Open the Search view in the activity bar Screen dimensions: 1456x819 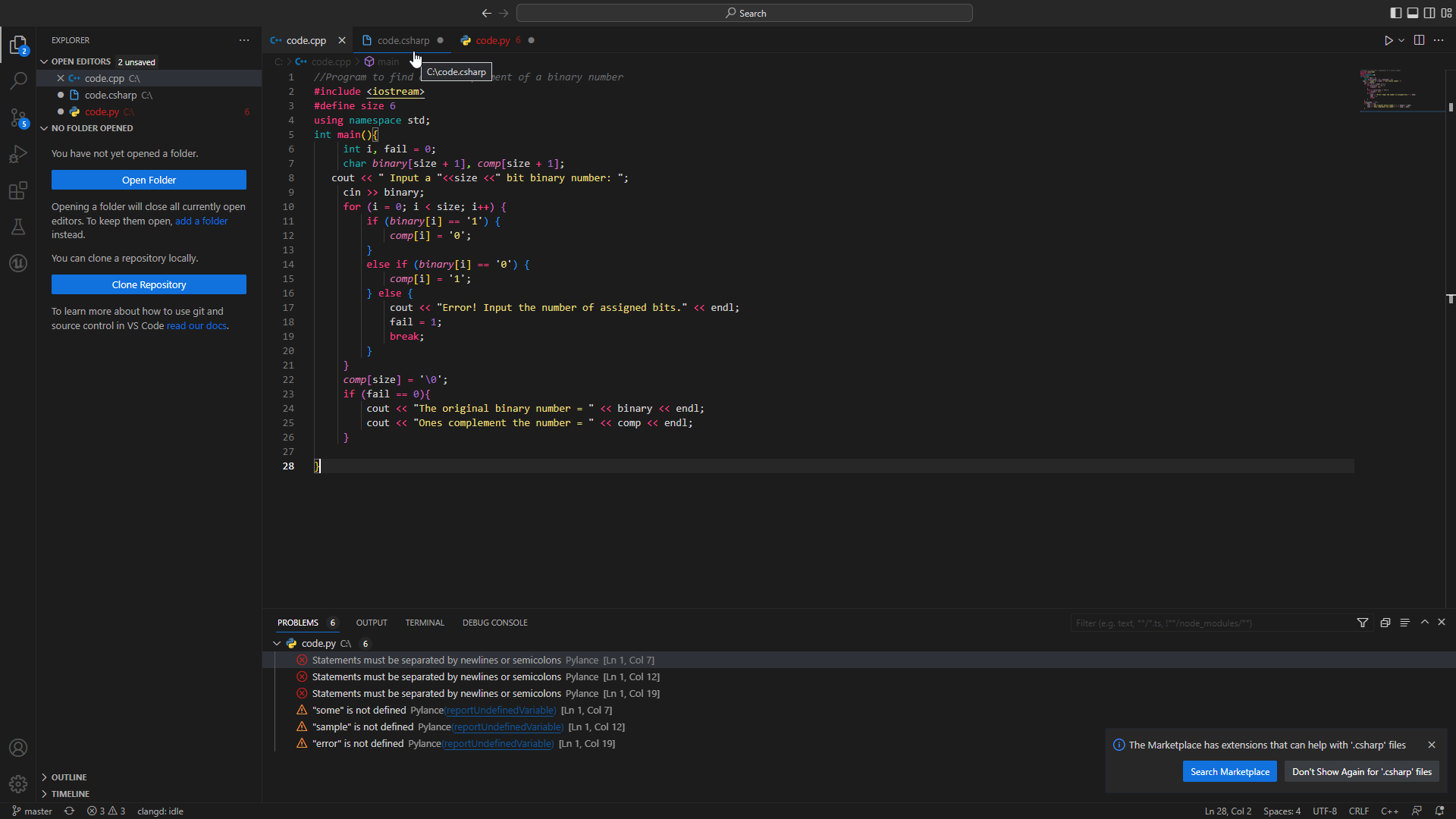pos(18,80)
